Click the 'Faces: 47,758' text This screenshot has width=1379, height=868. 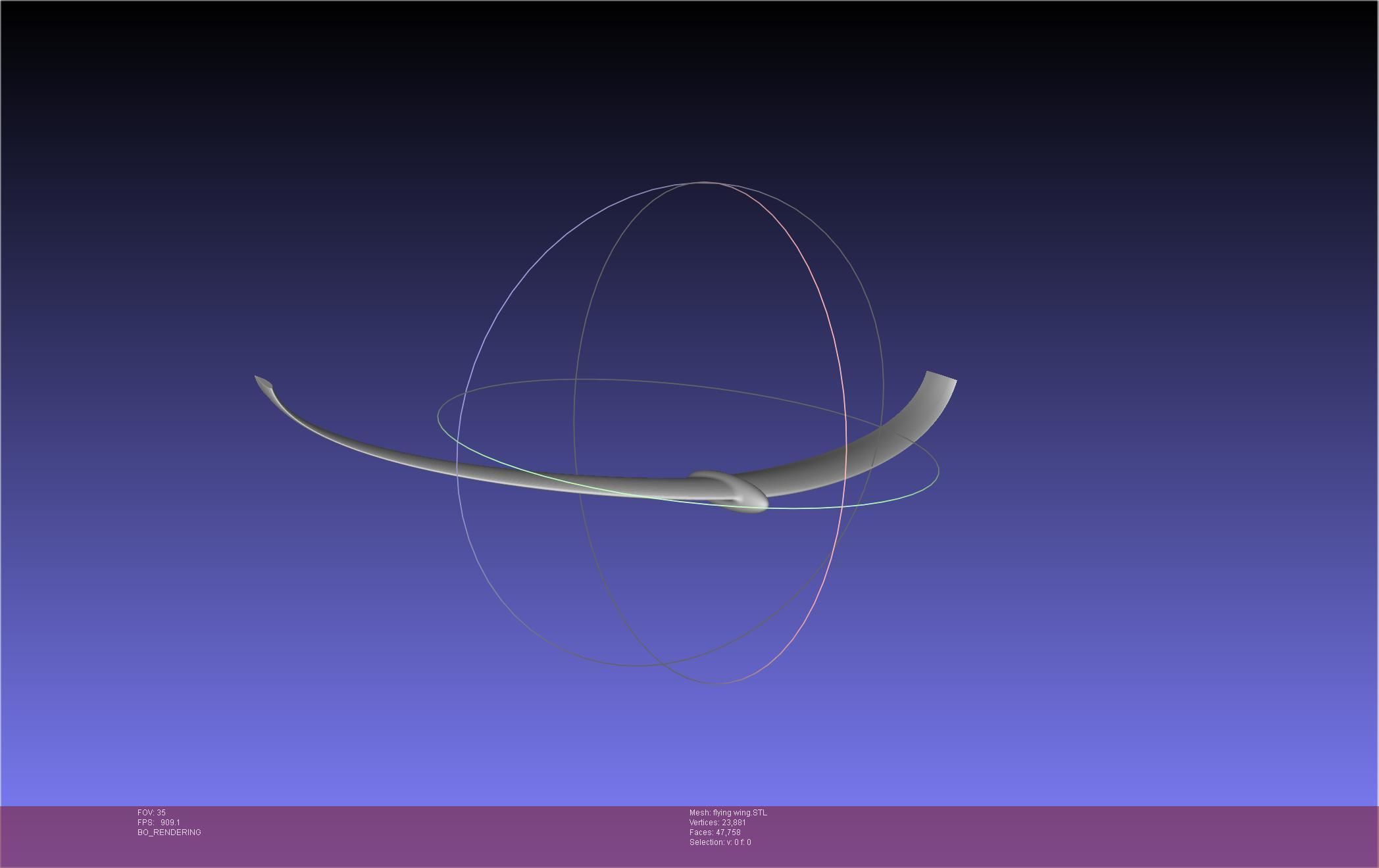(x=715, y=832)
